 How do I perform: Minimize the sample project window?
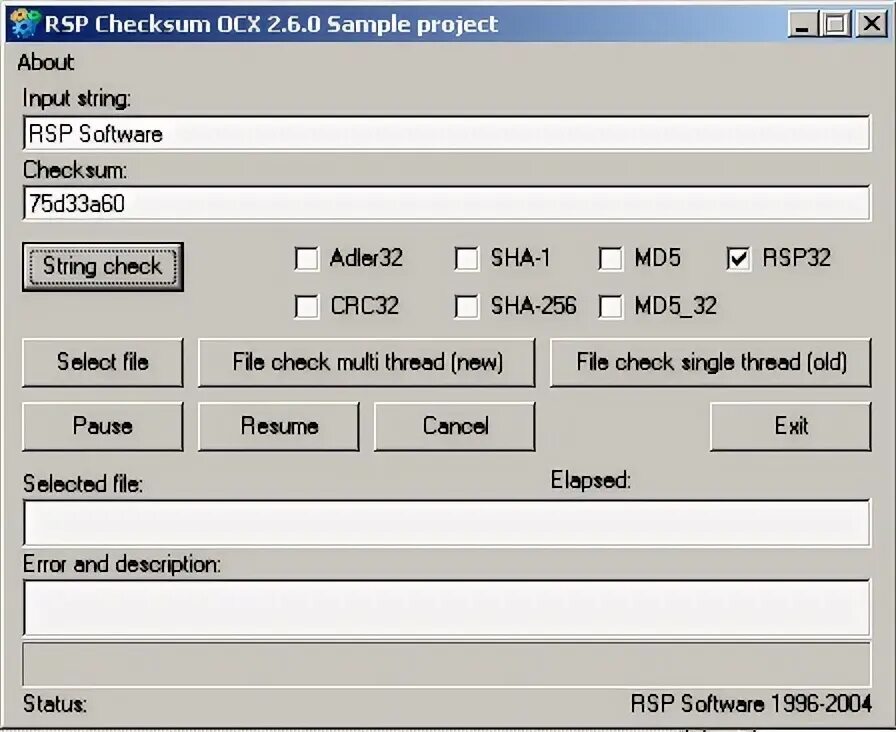[x=802, y=25]
